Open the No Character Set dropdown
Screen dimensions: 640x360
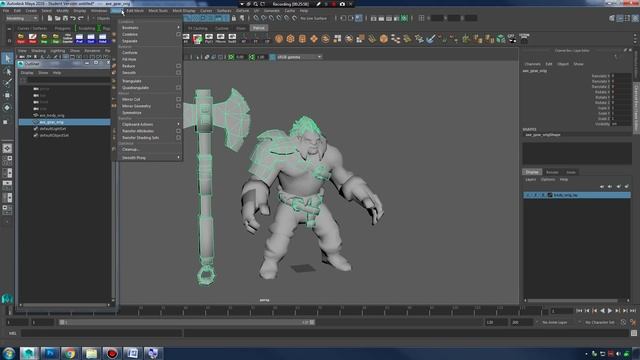click(600, 322)
